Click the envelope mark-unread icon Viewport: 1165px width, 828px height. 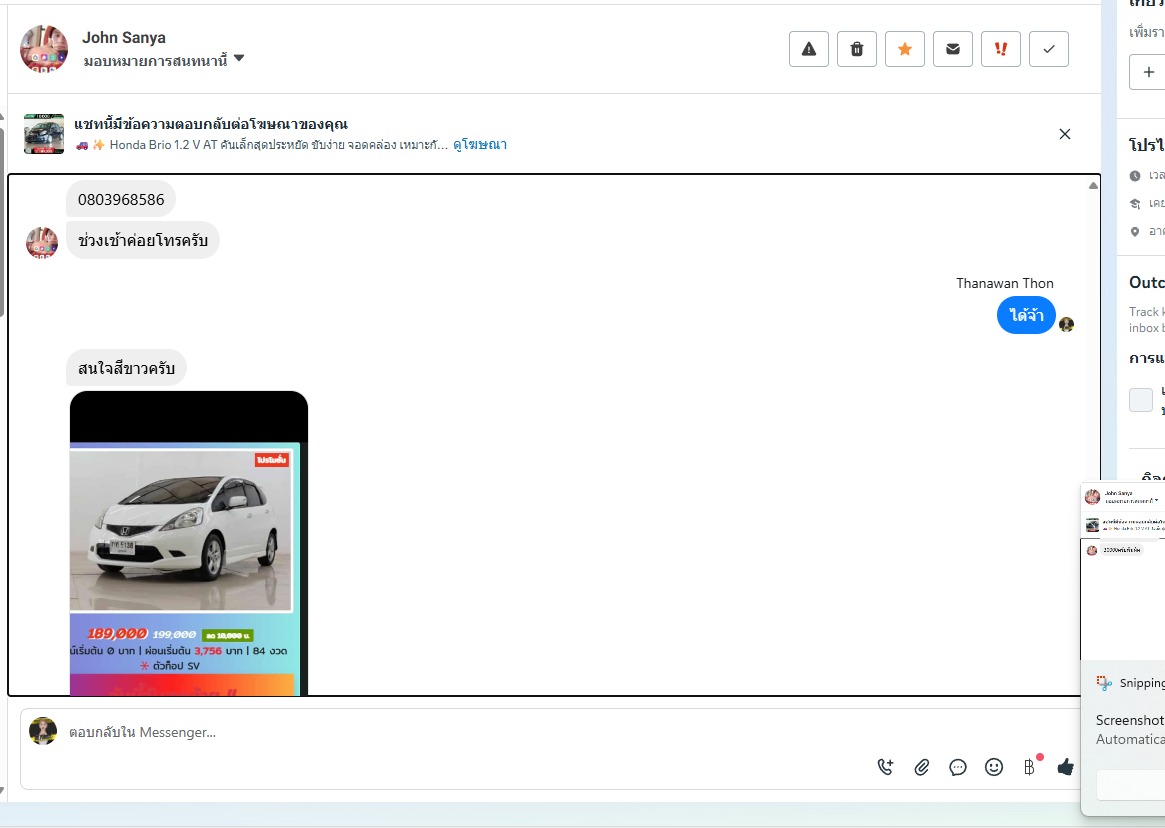[952, 49]
